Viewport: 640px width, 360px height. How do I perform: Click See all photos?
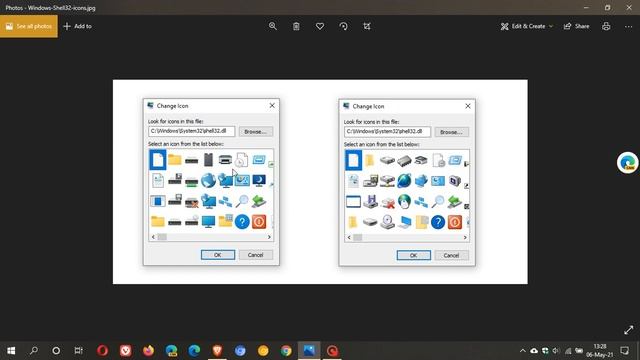29,26
